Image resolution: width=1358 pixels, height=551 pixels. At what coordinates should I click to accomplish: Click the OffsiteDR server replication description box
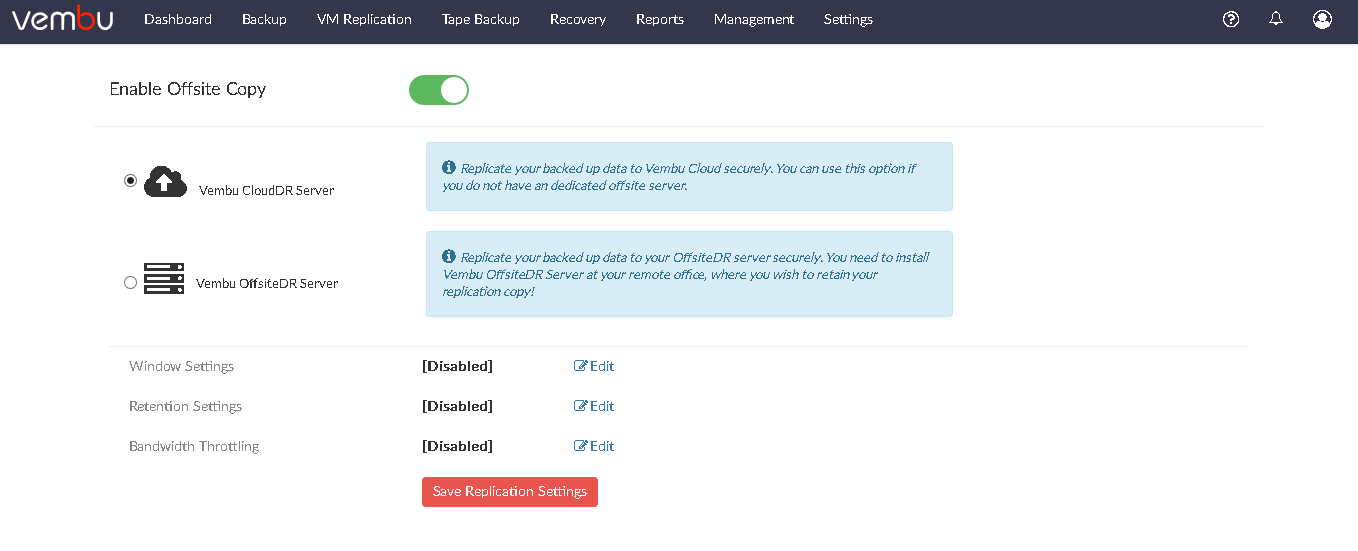tap(689, 274)
